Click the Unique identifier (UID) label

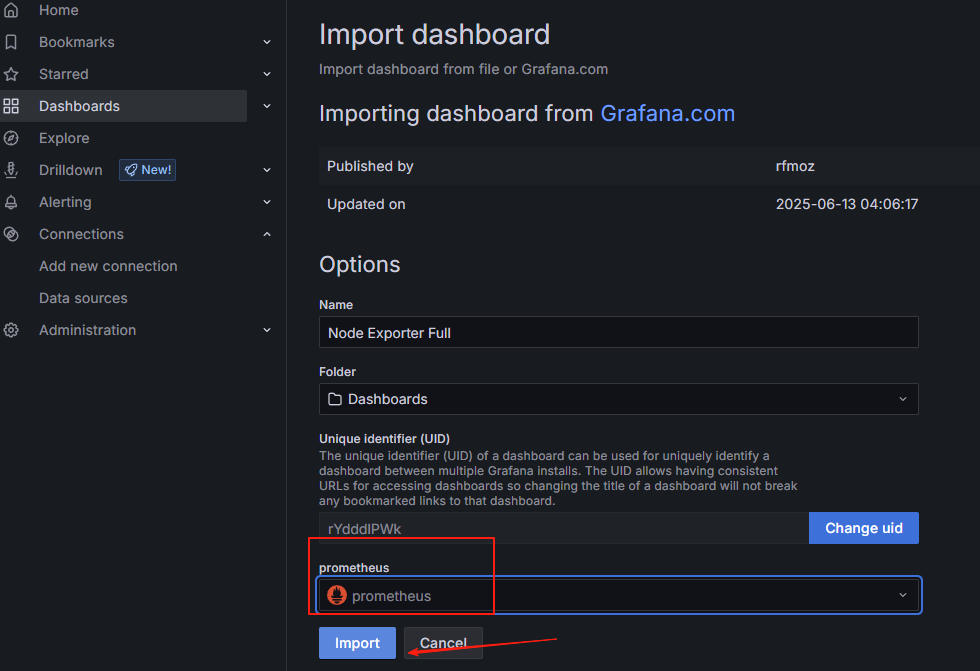coord(384,439)
